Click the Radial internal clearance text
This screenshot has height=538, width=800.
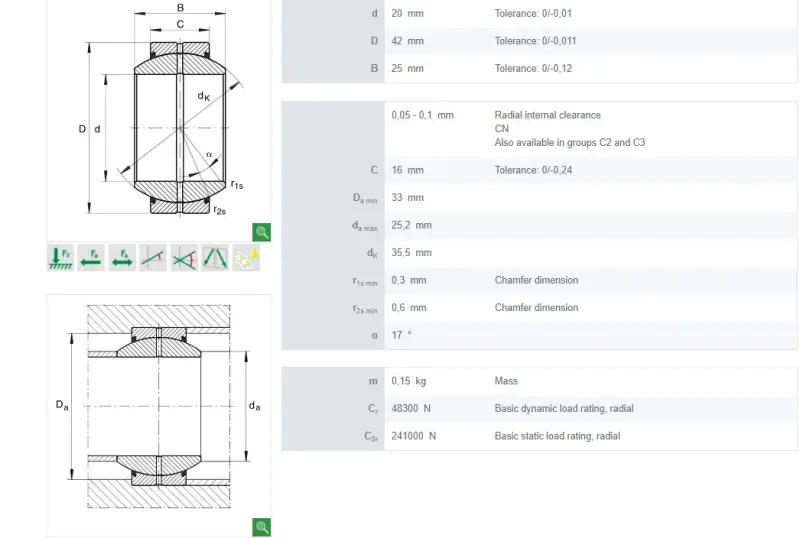547,115
